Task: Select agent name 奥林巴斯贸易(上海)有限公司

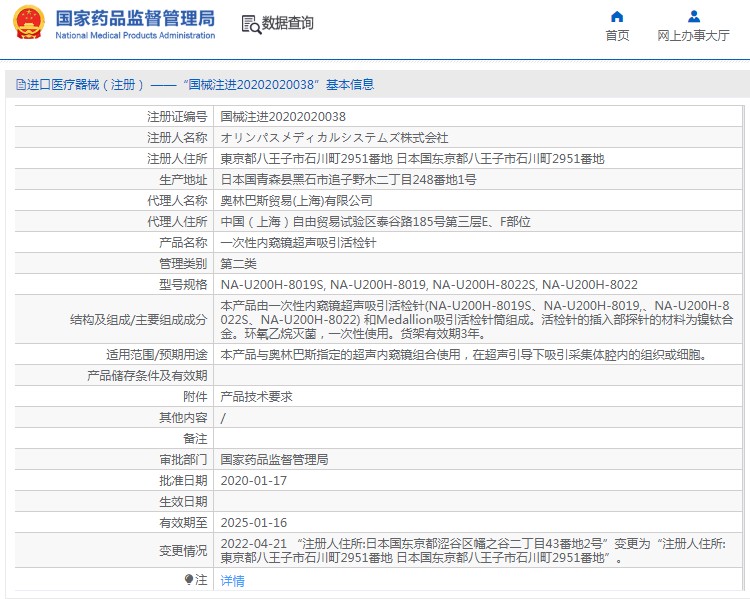Action: (297, 201)
